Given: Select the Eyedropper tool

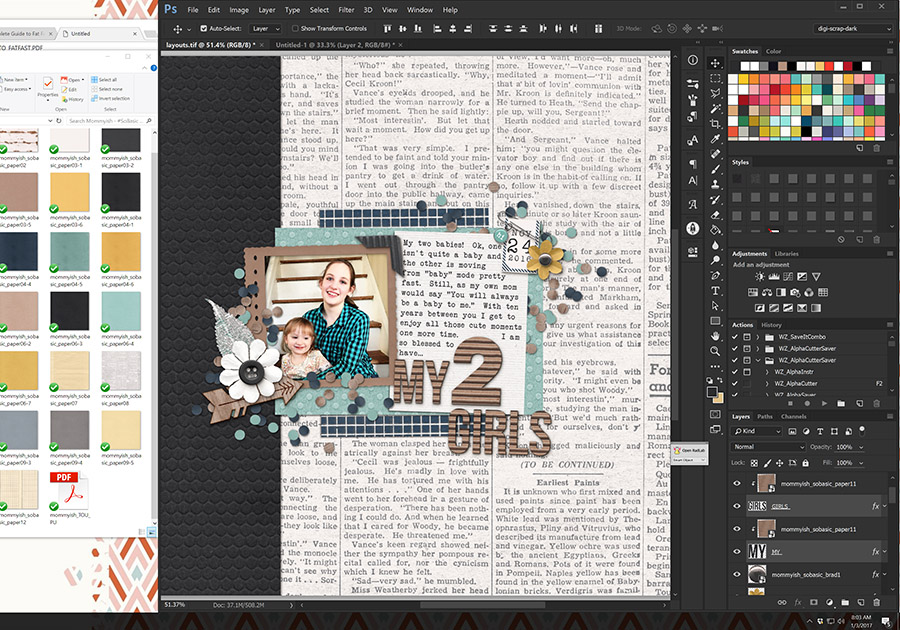Looking at the screenshot, I should coord(715,139).
